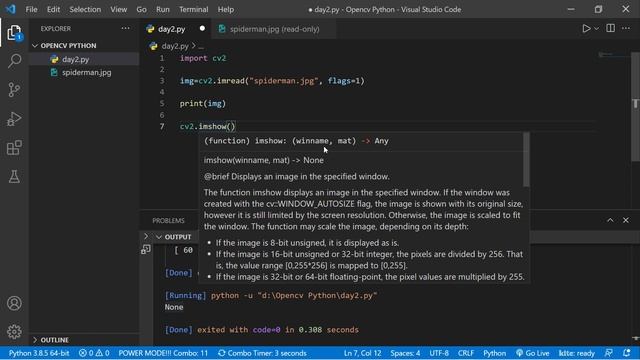Viewport: 640px width, 360px height.
Task: Click POWER MODE!!! Combo: 11 status item
Action: [163, 353]
